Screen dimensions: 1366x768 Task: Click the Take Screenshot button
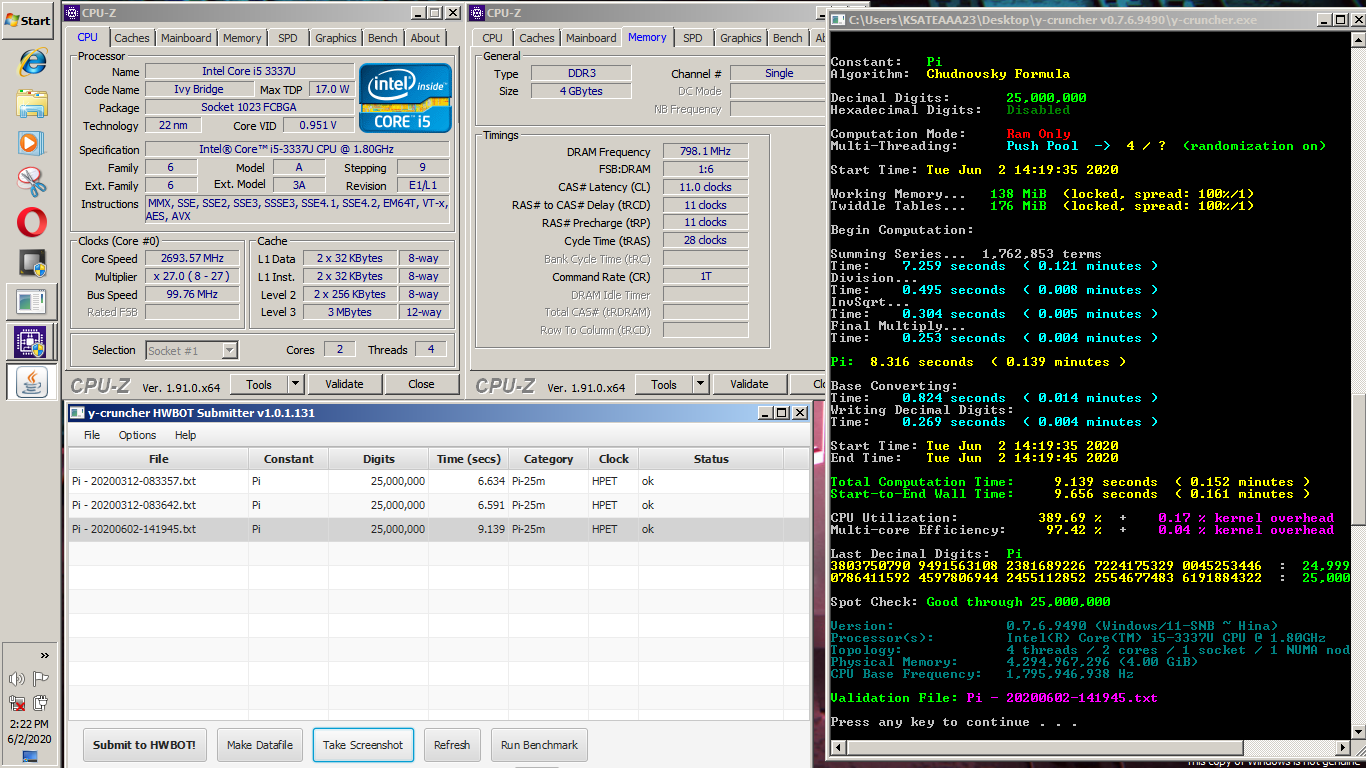click(363, 745)
